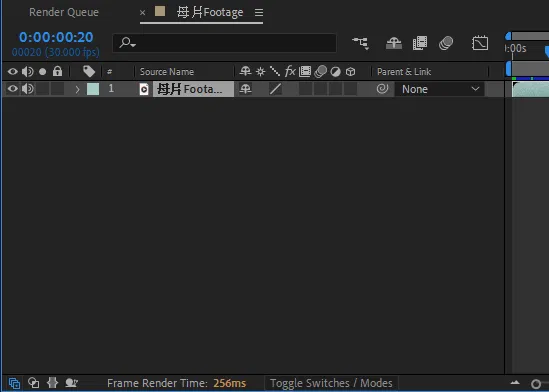This screenshot has height=392, width=549.
Task: Open the Composition Mini-Flowchart icon
Action: pos(360,43)
